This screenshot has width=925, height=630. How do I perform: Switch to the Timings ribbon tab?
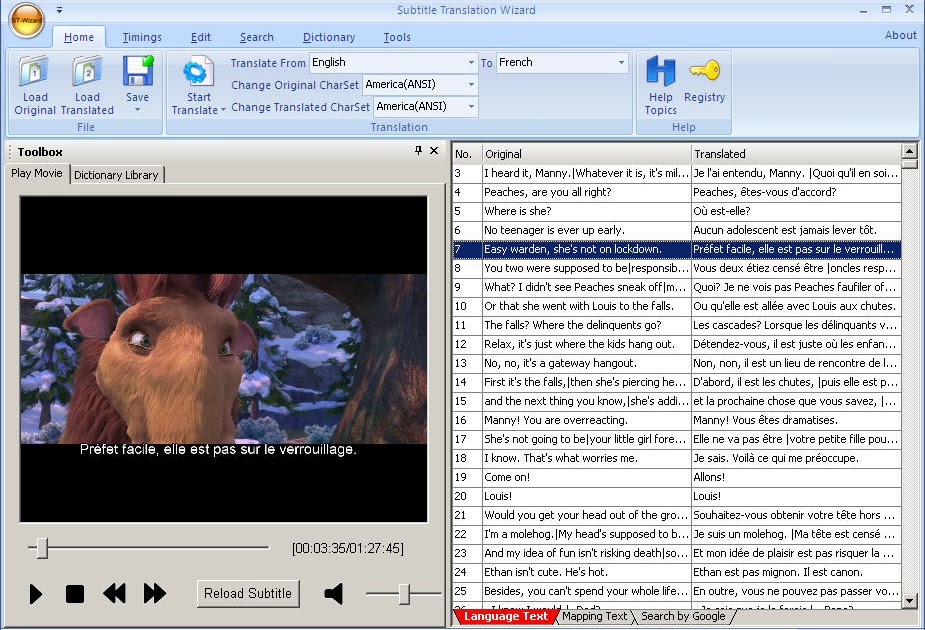(142, 37)
